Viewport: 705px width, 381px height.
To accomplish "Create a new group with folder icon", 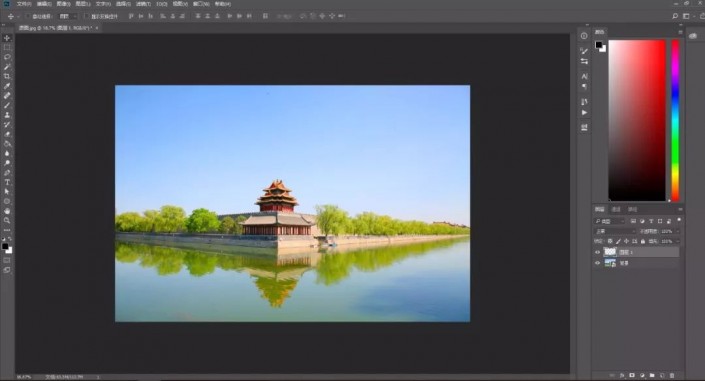I will (652, 375).
